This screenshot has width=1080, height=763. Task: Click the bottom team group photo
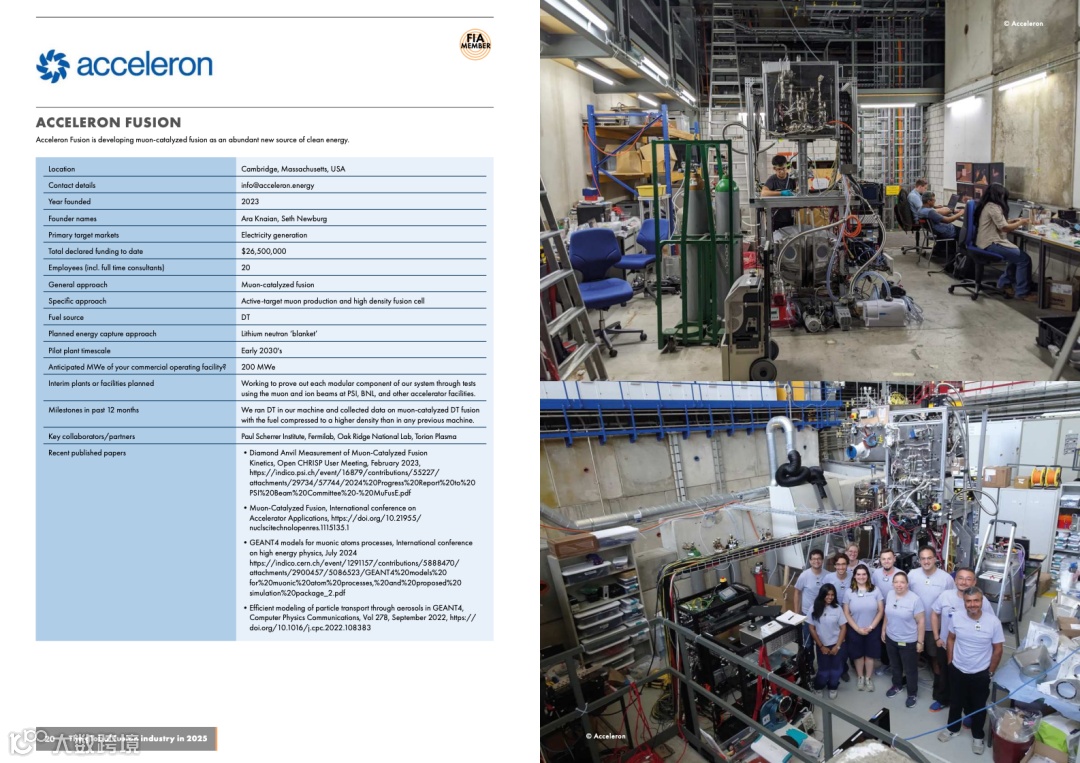810,572
